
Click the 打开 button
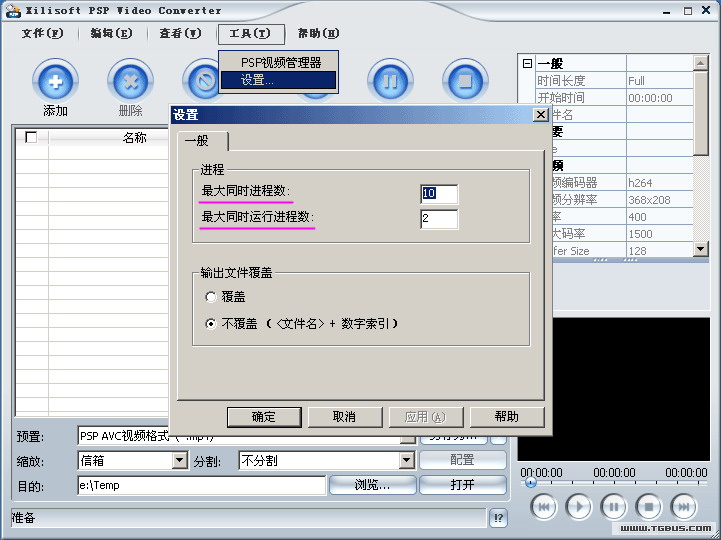463,485
